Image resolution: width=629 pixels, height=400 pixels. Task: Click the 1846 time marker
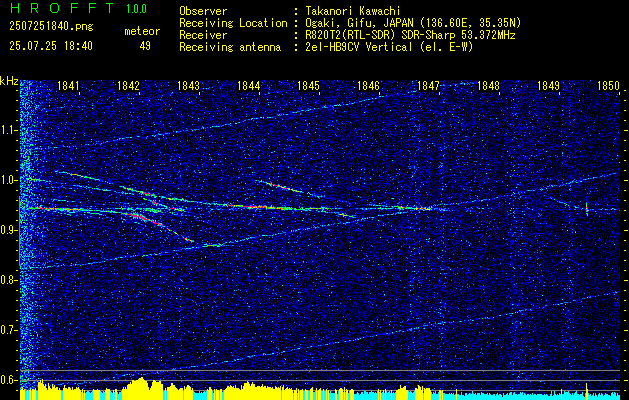tap(368, 86)
